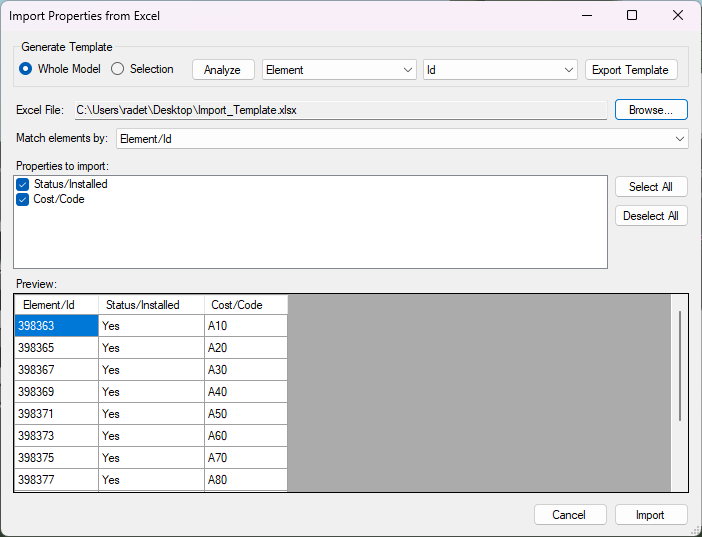Click the Element/Id column header
The image size is (702, 537).
click(x=56, y=305)
